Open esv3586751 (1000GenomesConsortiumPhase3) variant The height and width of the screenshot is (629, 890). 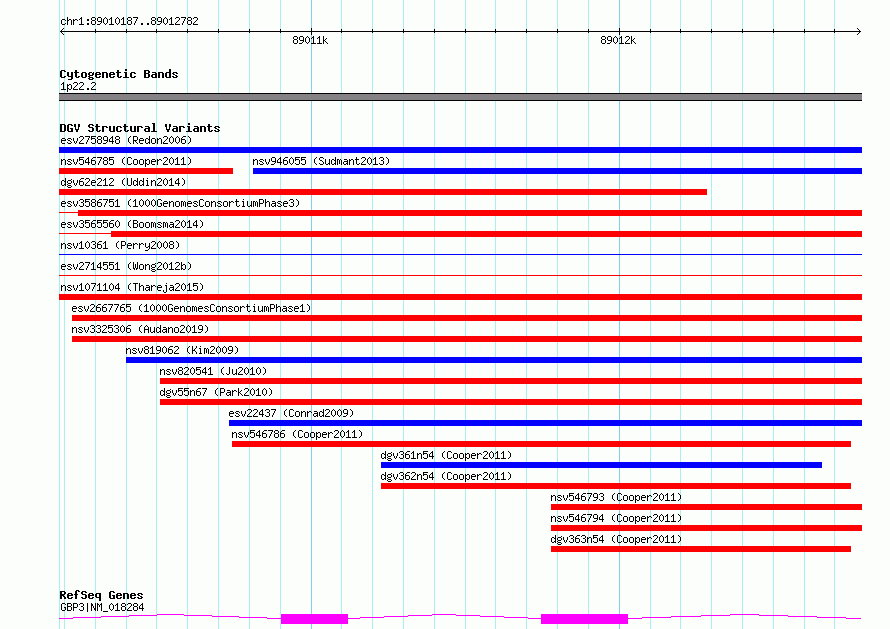pyautogui.click(x=180, y=203)
